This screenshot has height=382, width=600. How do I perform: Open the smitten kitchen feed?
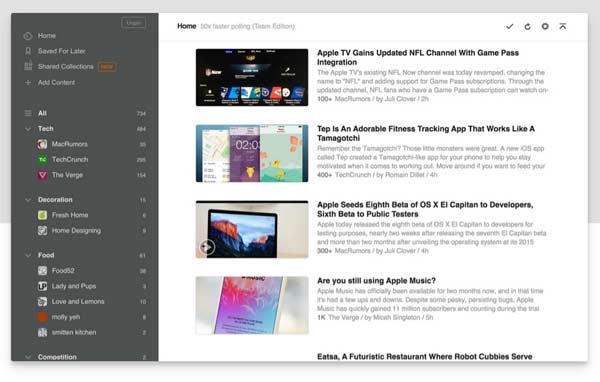coord(74,332)
